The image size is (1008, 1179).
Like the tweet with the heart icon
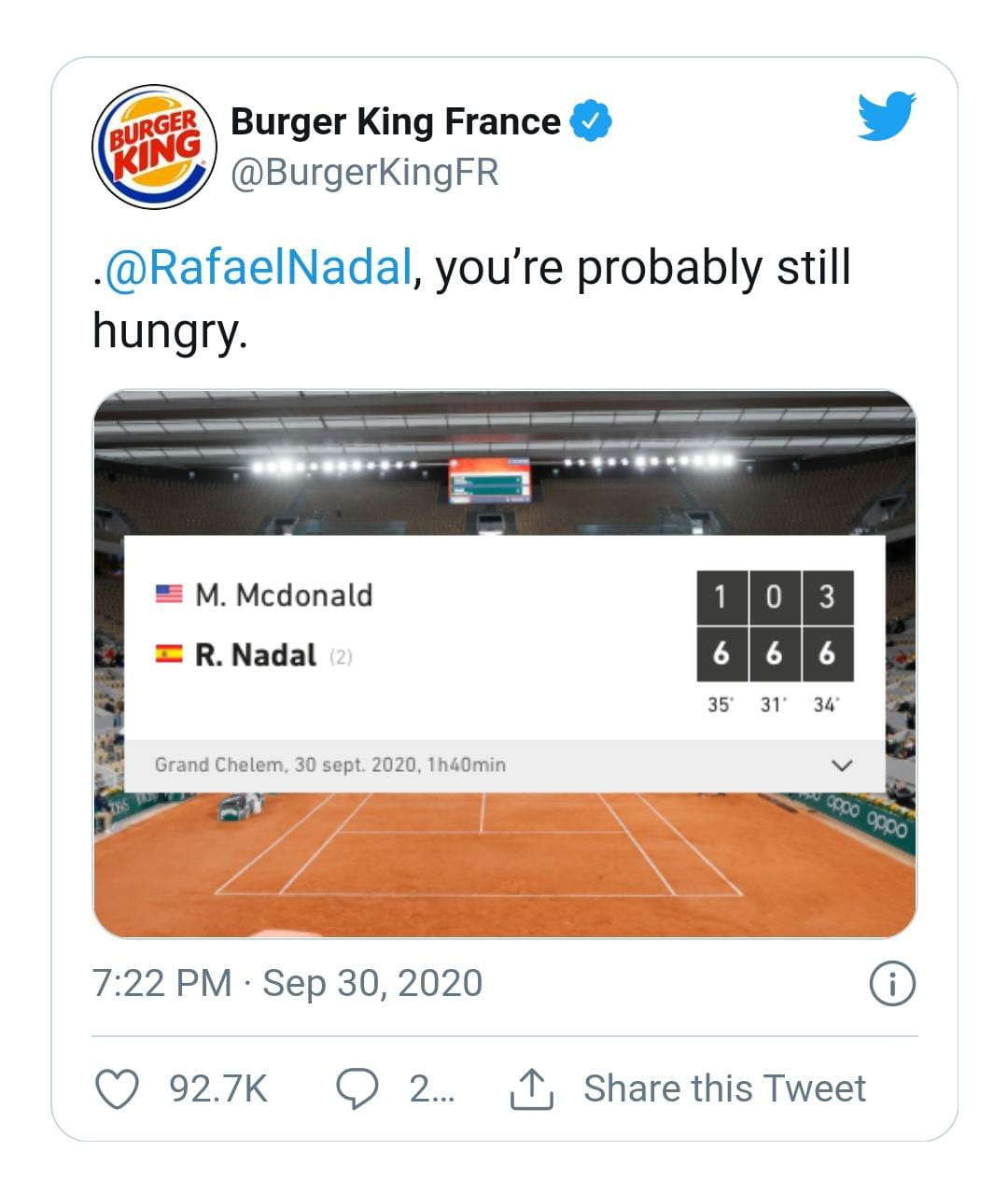tap(119, 1088)
